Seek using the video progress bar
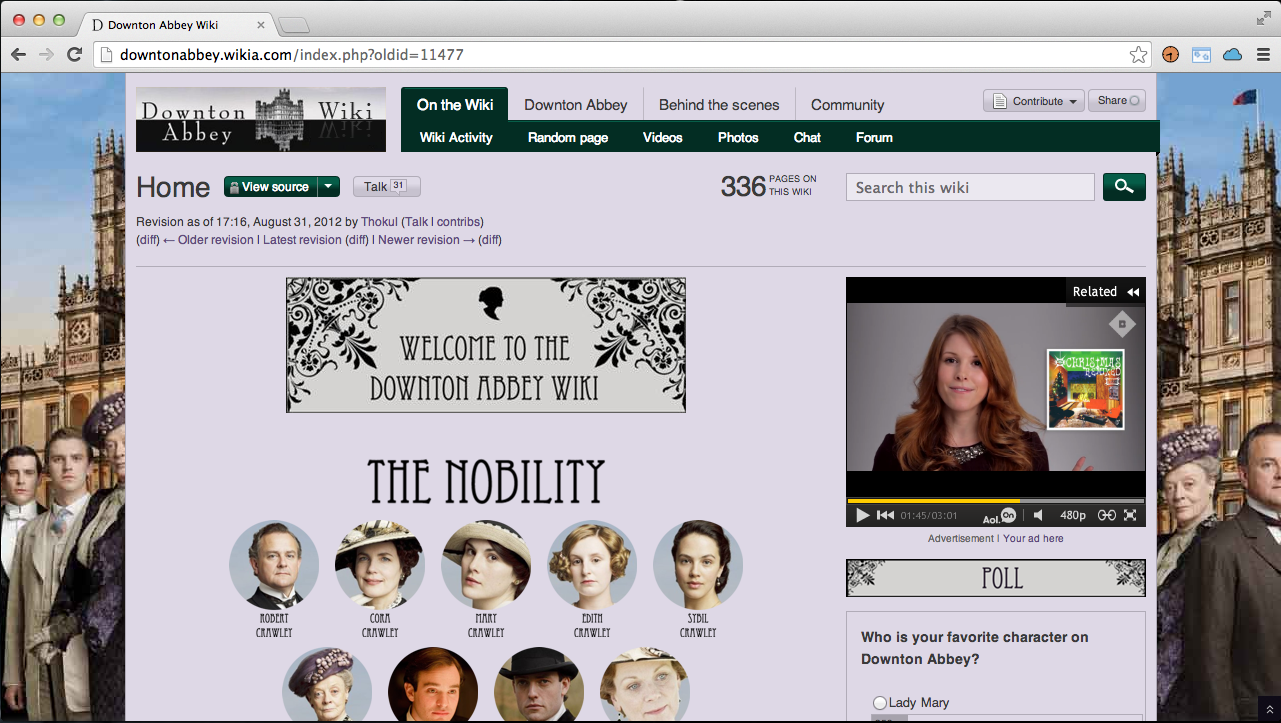This screenshot has height=723, width=1281. tap(995, 501)
